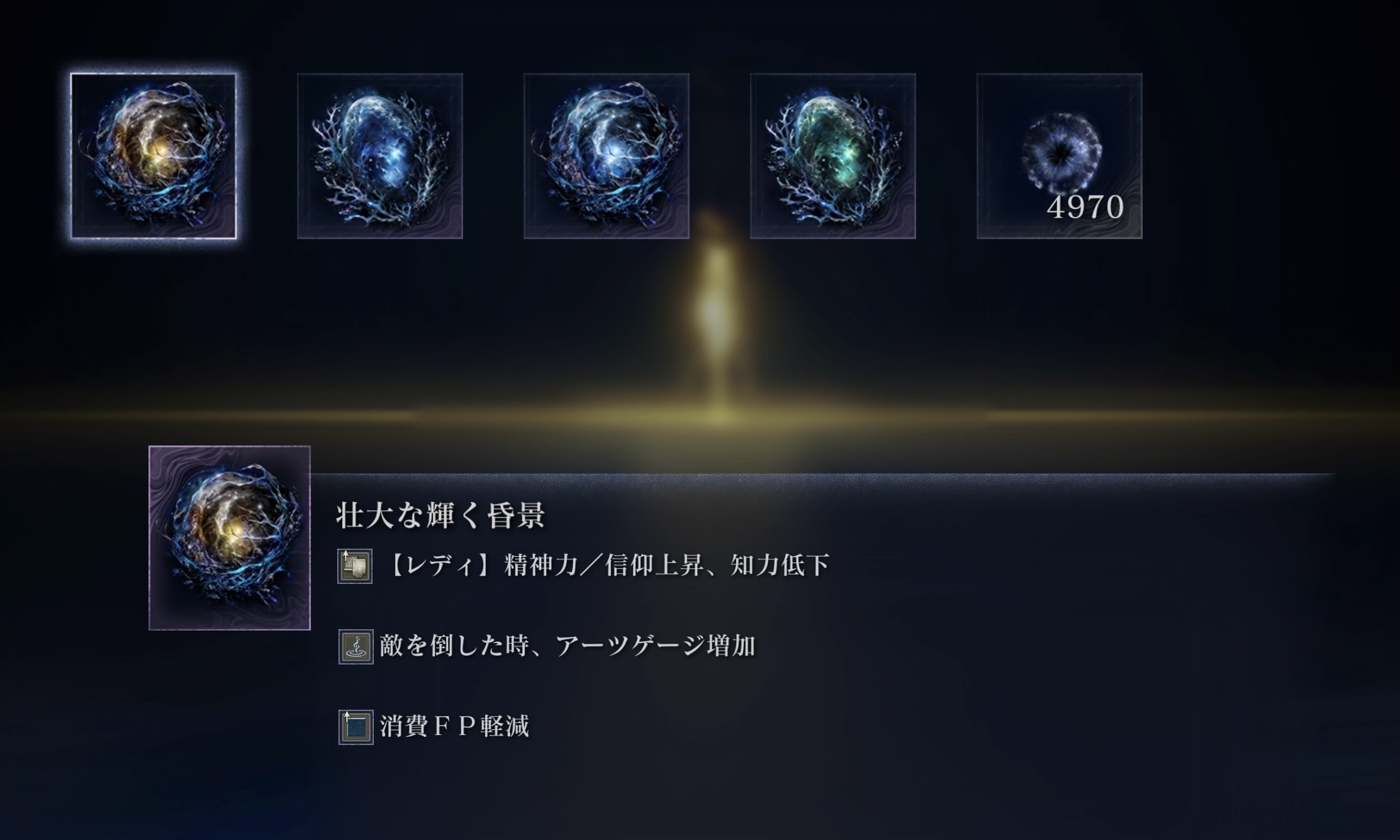Screen dimensions: 1400x840
Task: Click the golden horizon light beam
Action: tap(700, 416)
